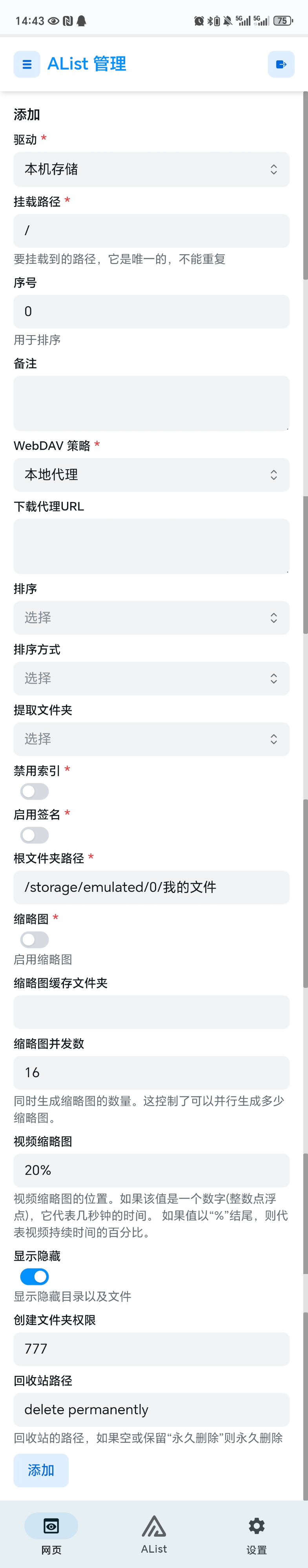This screenshot has height=1568, width=308.
Task: Tap the AList 管理 title link
Action: click(x=87, y=64)
